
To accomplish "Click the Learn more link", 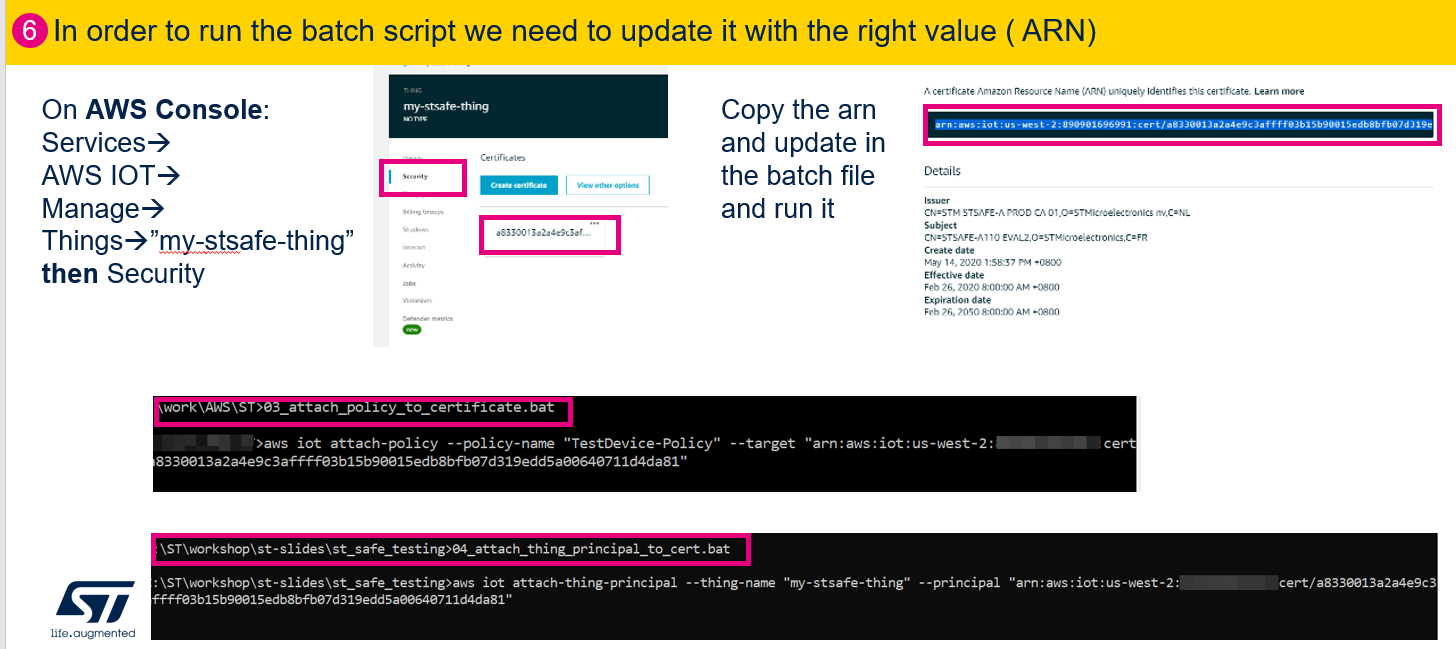I will [1279, 91].
